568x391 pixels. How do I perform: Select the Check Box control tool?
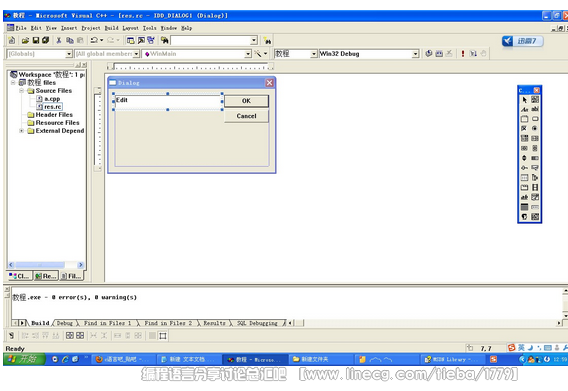[x=525, y=128]
